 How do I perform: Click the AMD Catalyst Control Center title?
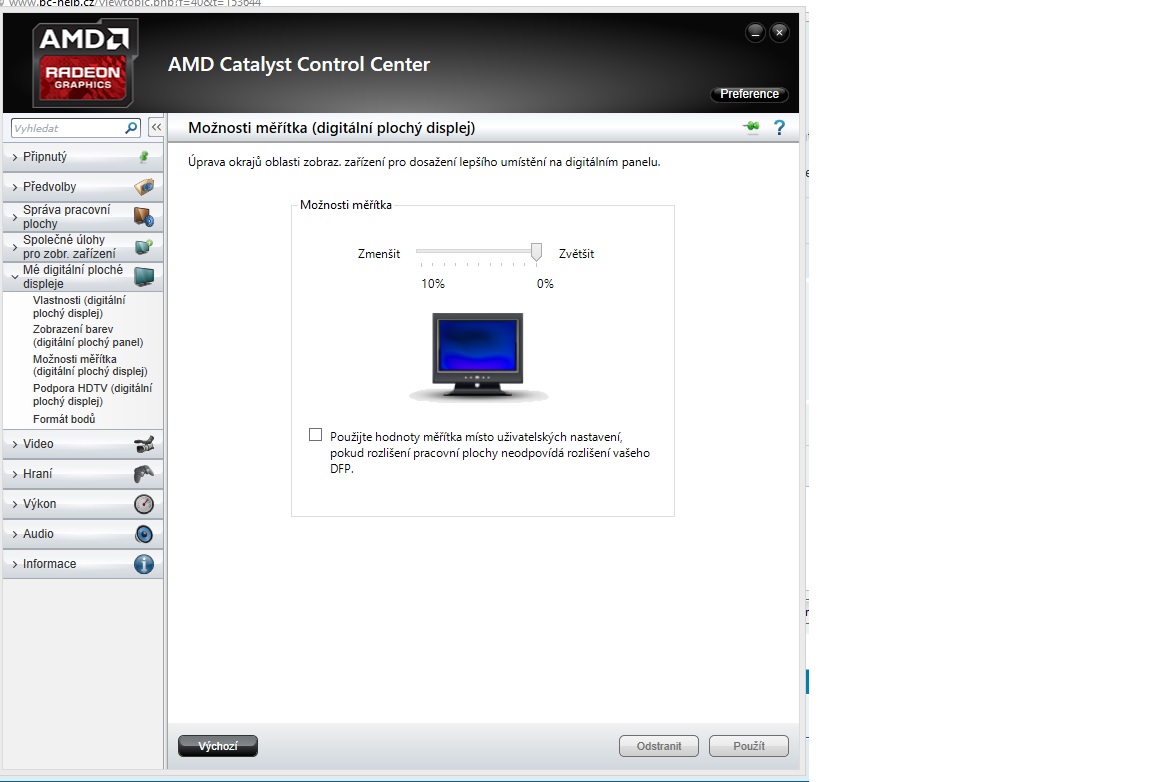pos(299,65)
